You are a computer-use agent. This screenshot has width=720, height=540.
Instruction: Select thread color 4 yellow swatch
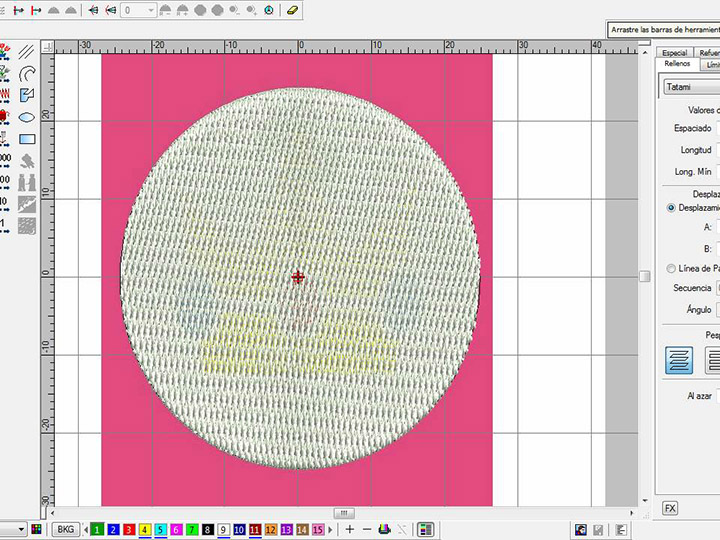(x=144, y=529)
